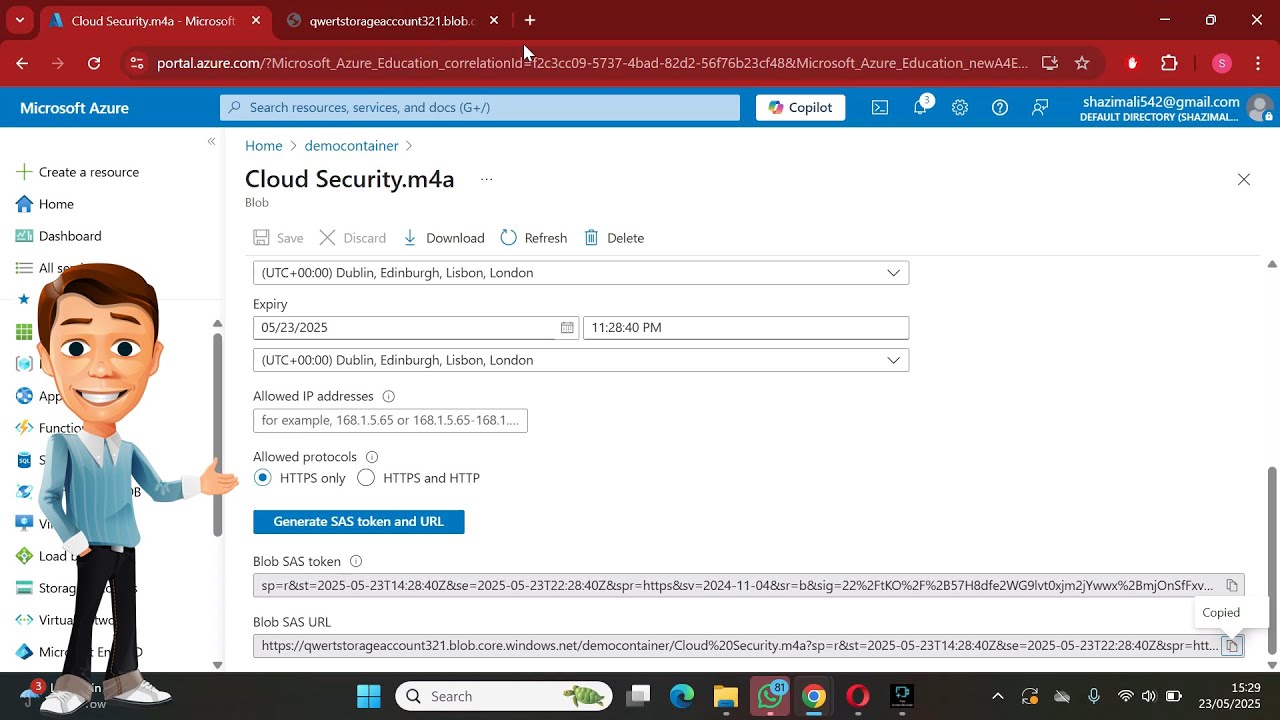Click the expiry time field 11:28:40 PM
This screenshot has width=1280, height=720.
point(746,328)
